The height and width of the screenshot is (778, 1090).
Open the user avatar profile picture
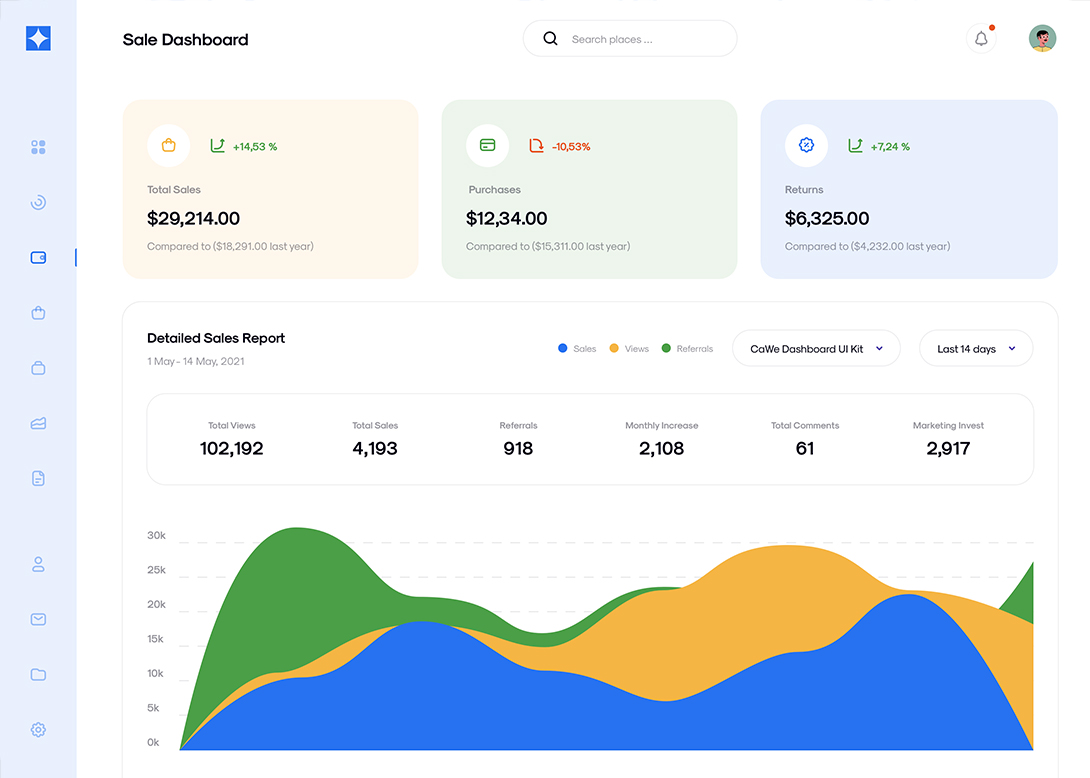(x=1042, y=39)
